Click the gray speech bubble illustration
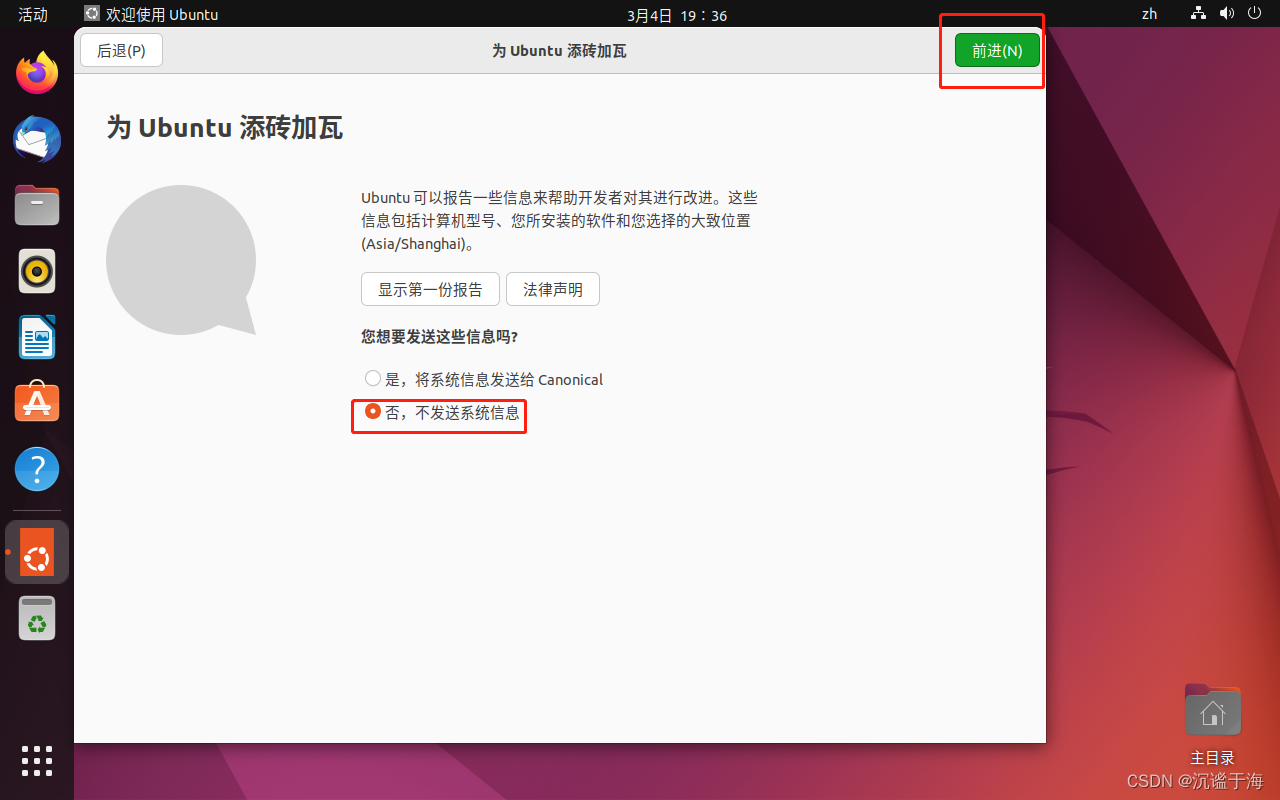 click(181, 260)
